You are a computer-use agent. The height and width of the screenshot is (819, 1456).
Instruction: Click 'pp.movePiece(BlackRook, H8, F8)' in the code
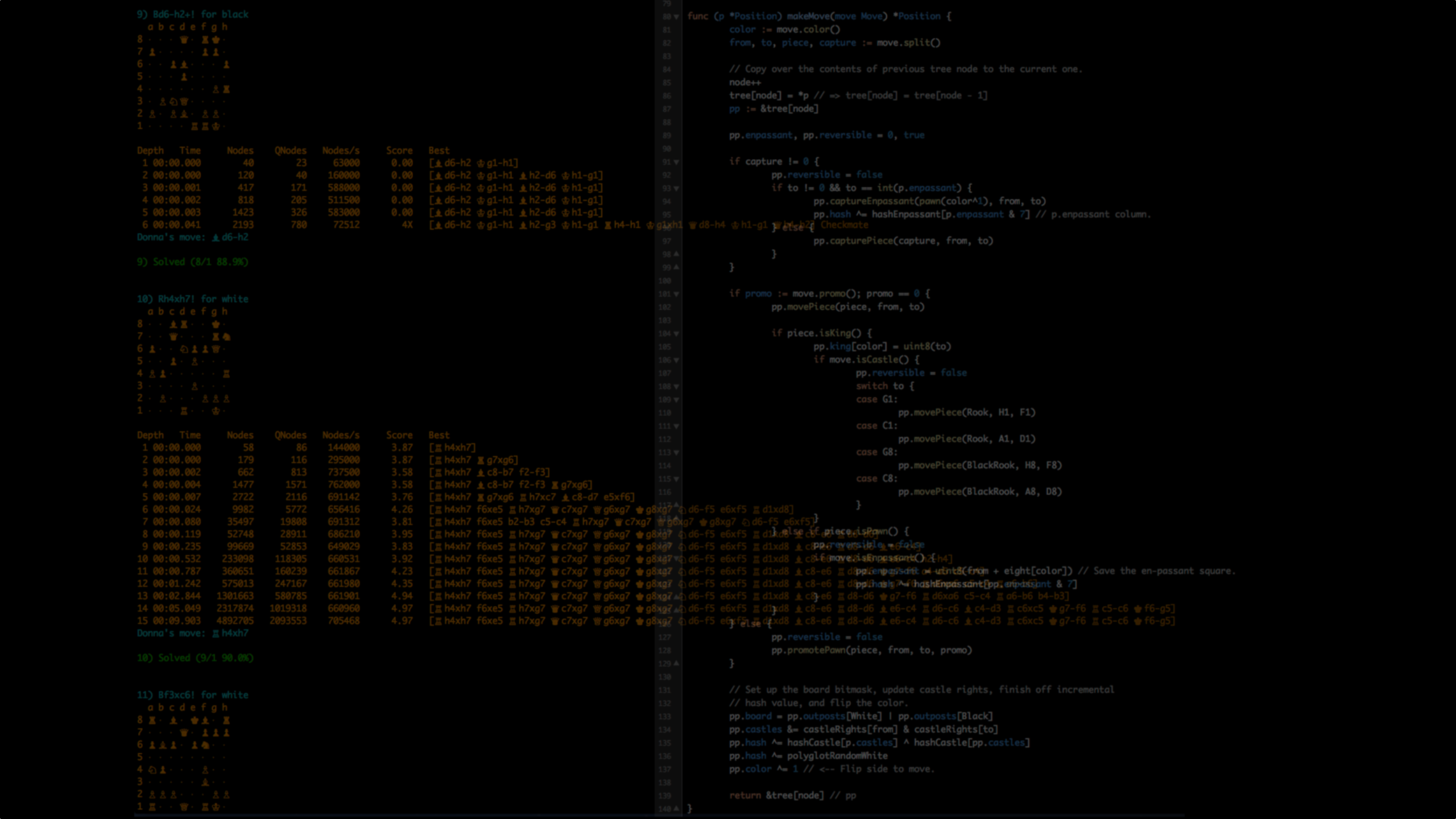click(980, 465)
